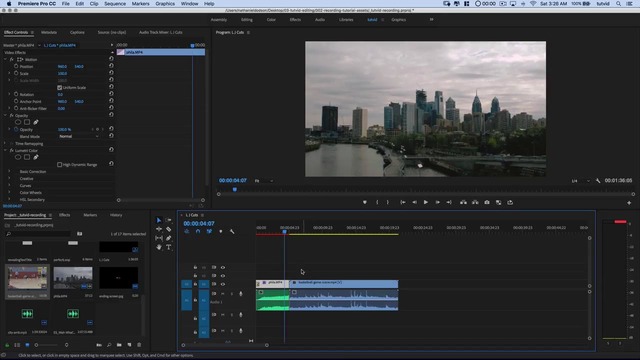This screenshot has width=640, height=360.
Task: Select the Hand tool
Action: [x=159, y=247]
